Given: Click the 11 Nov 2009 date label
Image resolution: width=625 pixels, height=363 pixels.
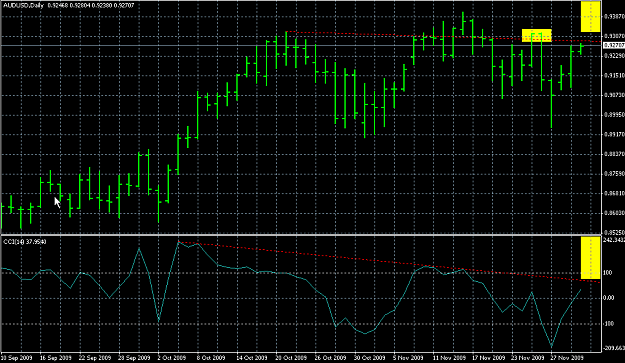Looking at the screenshot, I should (x=449, y=358).
